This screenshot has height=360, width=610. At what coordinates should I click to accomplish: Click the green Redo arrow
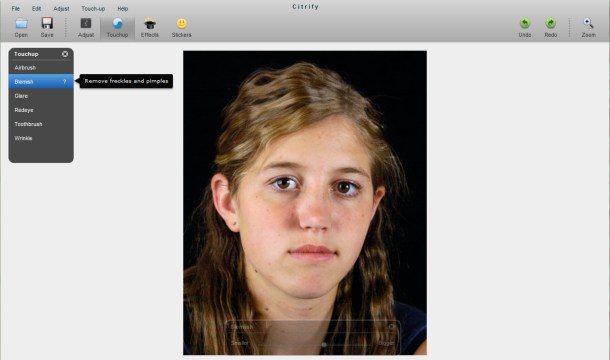pos(550,23)
